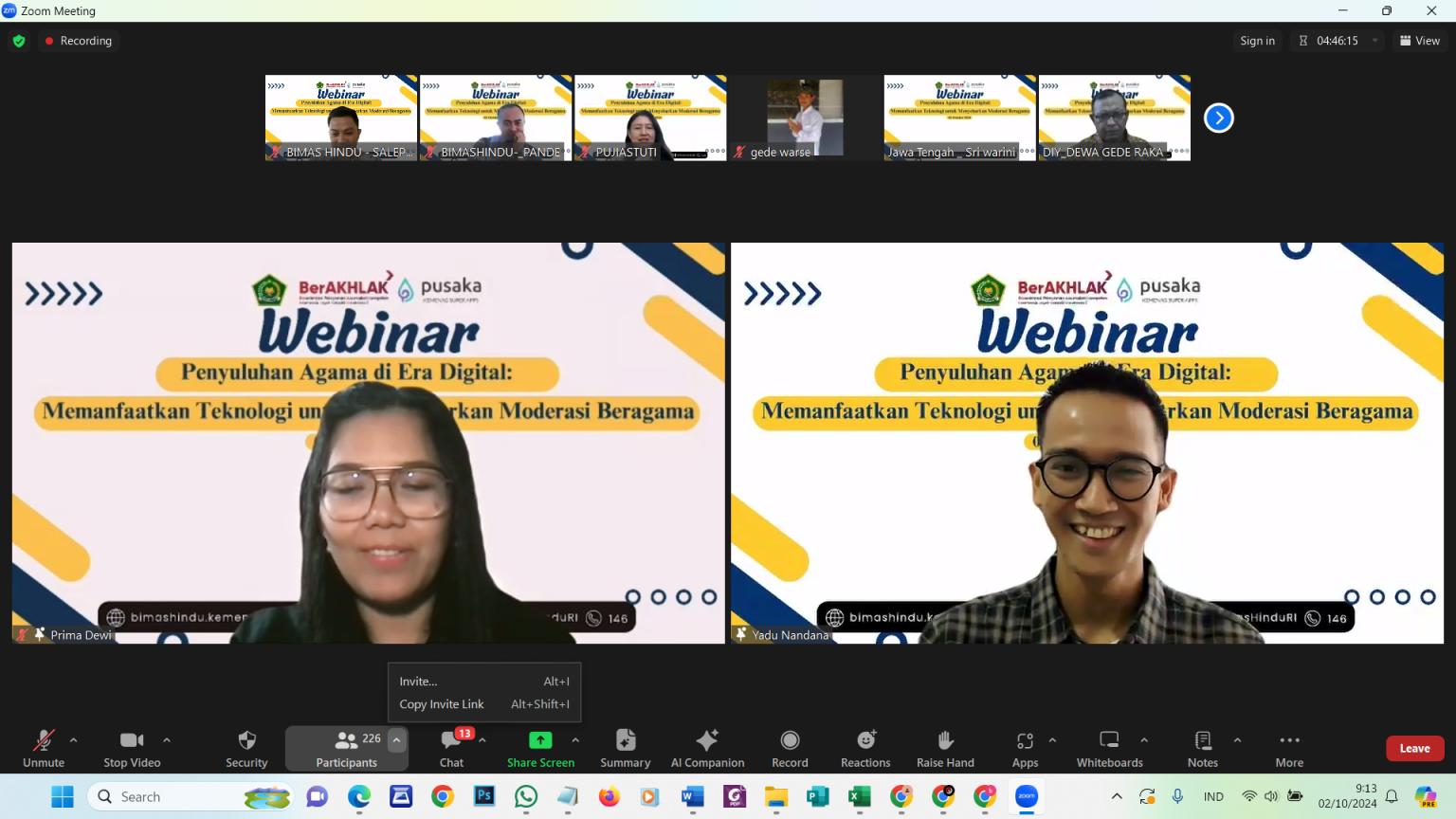Expand audio options arrow beside Unmute
The width and height of the screenshot is (1456, 819).
pos(74,740)
